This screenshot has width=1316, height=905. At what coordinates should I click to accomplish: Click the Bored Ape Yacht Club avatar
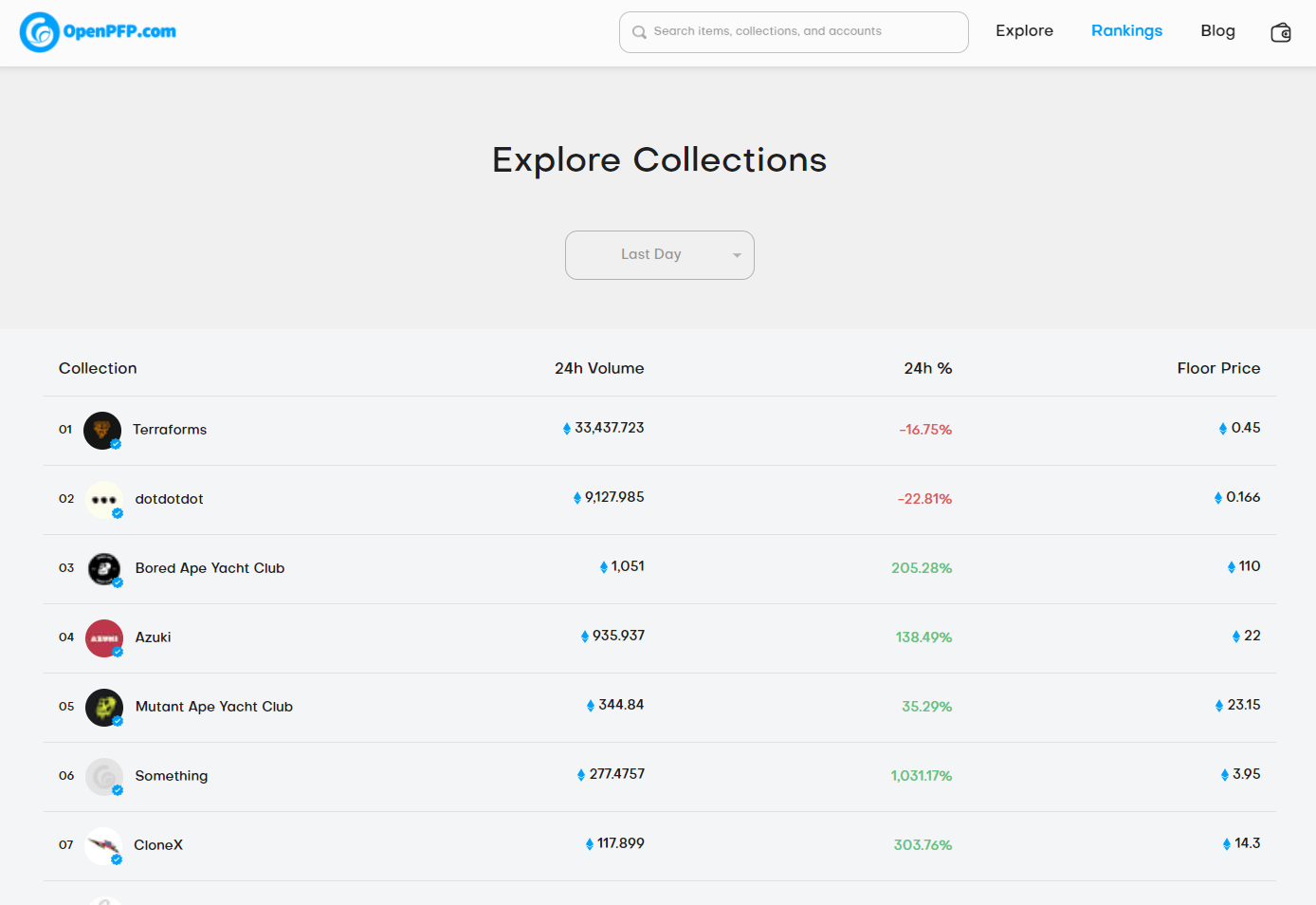pos(104,569)
